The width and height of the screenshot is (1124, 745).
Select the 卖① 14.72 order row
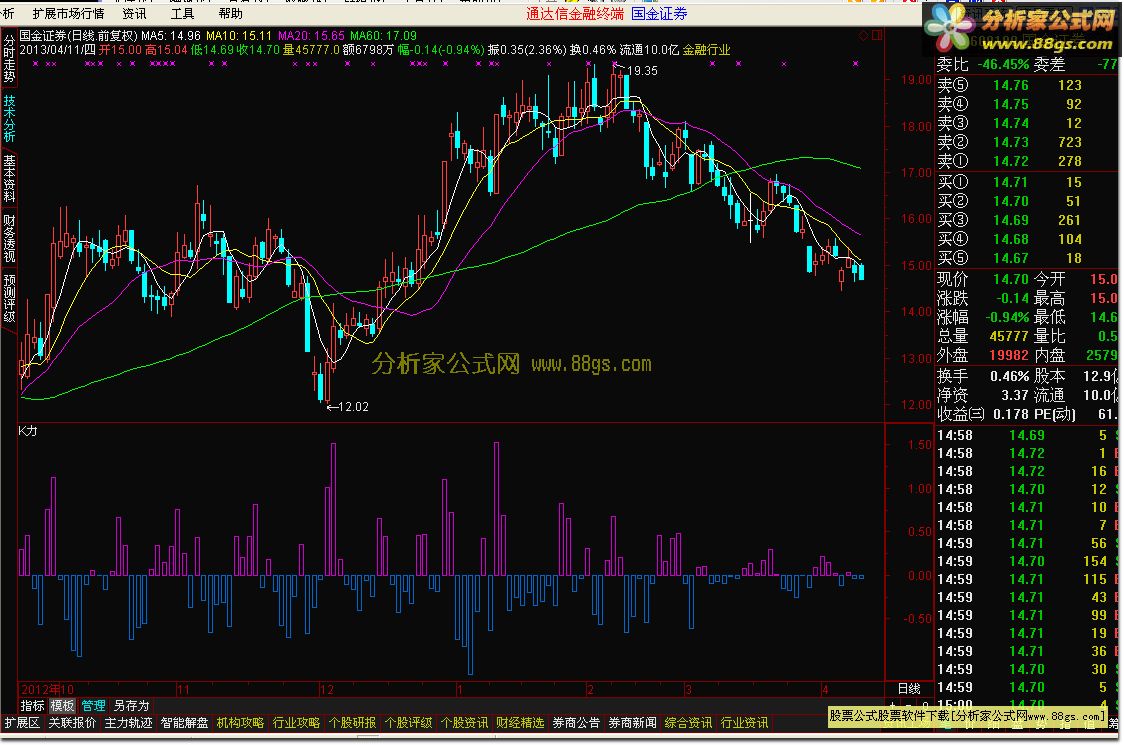coord(1027,161)
